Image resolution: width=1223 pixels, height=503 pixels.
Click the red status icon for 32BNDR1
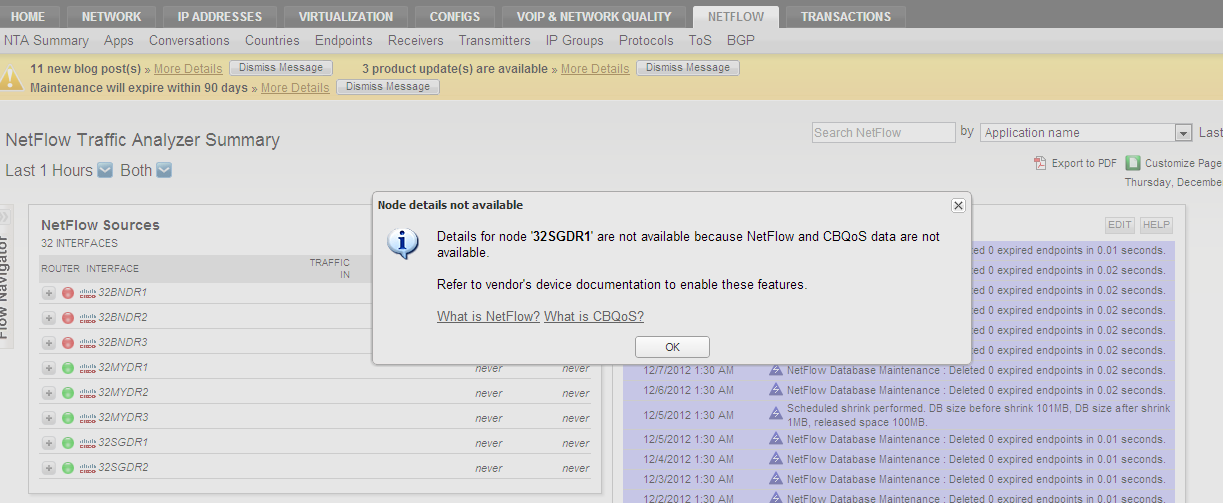[x=68, y=293]
